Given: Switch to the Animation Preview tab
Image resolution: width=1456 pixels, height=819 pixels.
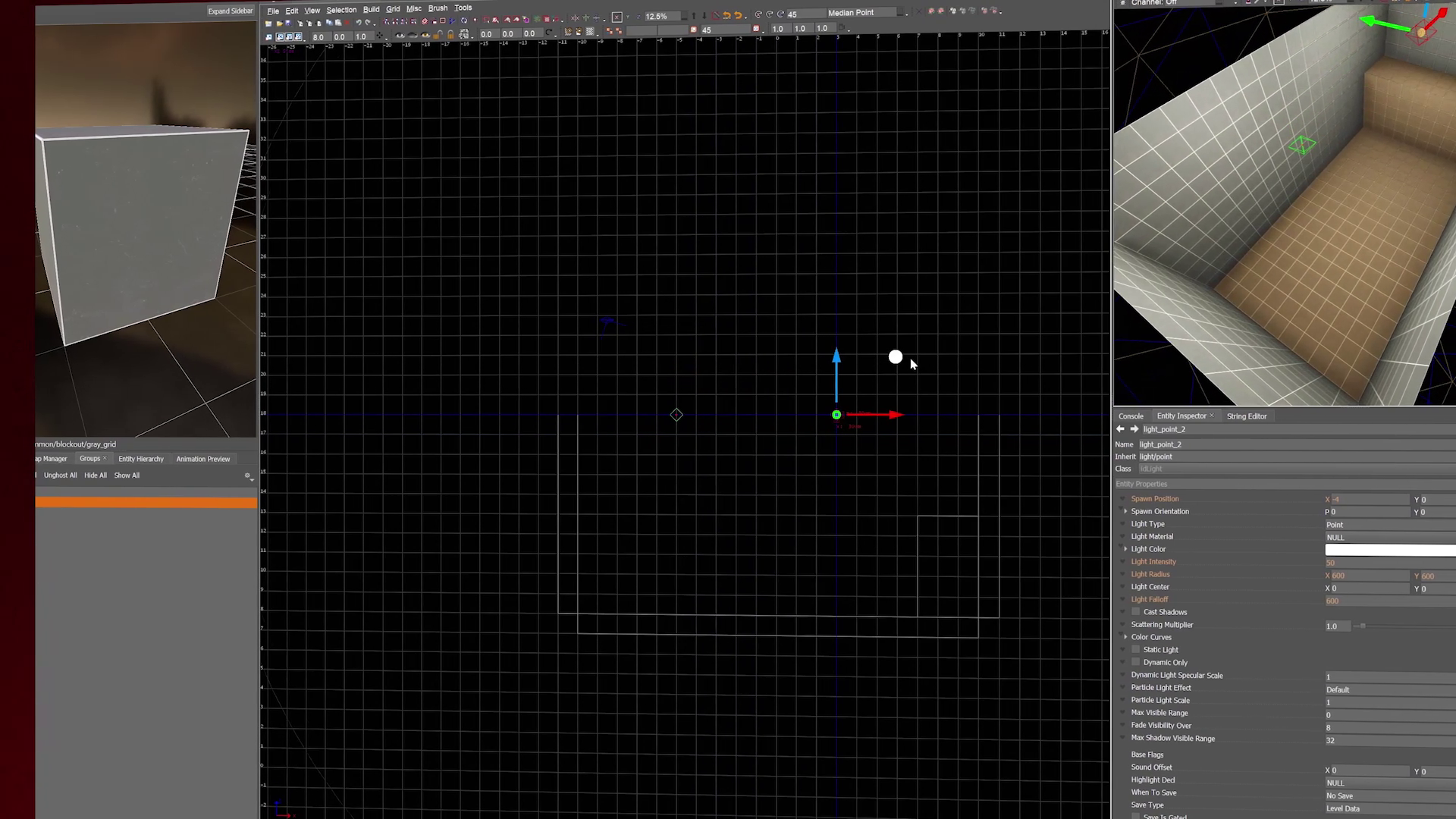Looking at the screenshot, I should (x=203, y=459).
